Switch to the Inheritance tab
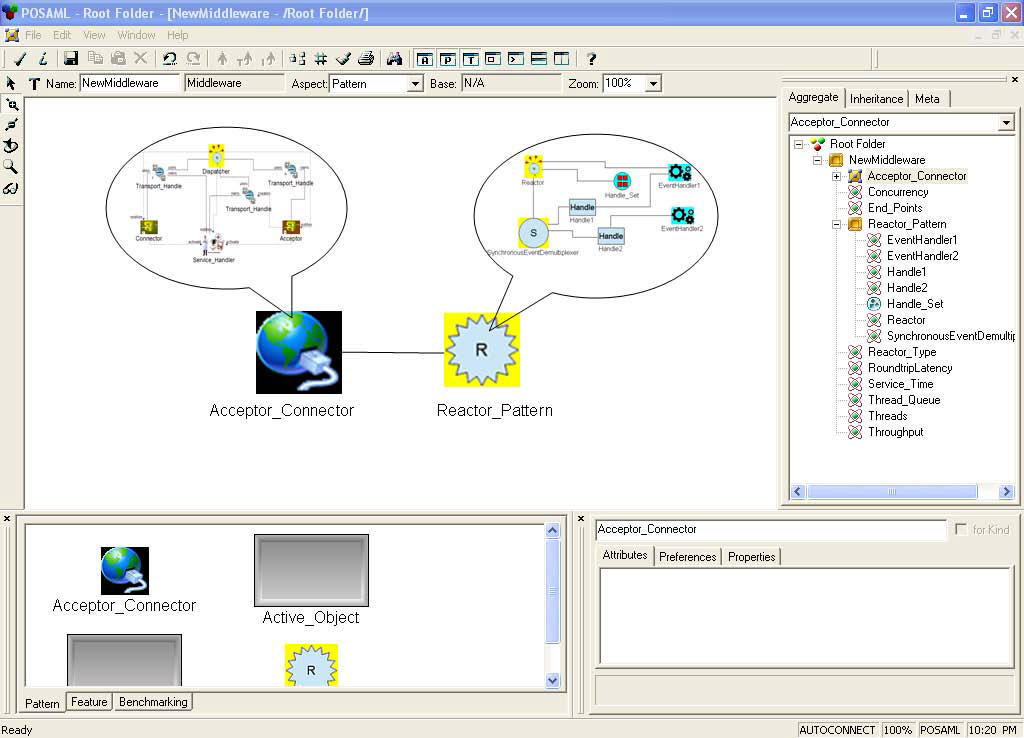This screenshot has height=738, width=1024. [x=876, y=99]
